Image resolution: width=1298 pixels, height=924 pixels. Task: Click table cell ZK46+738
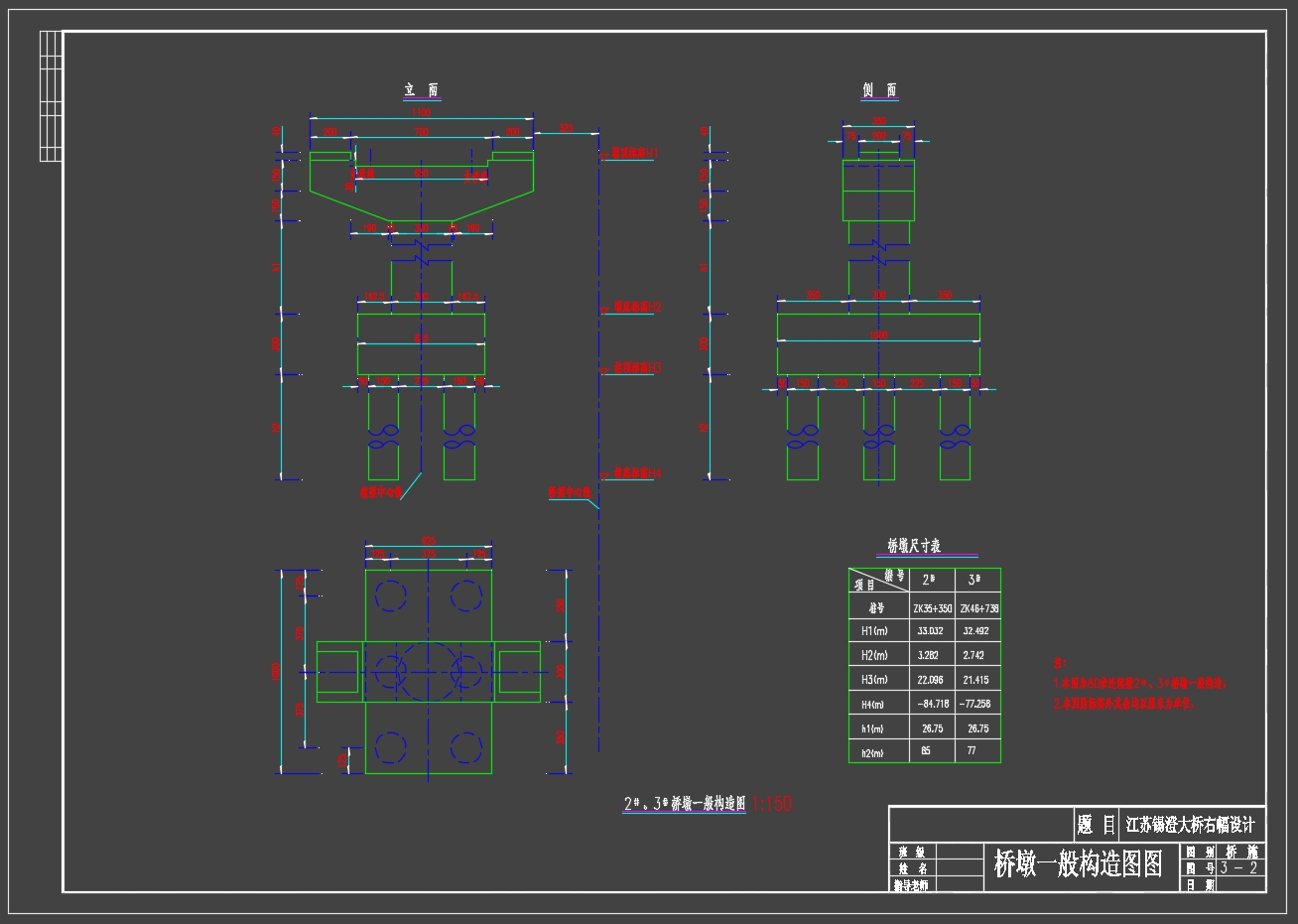point(978,607)
